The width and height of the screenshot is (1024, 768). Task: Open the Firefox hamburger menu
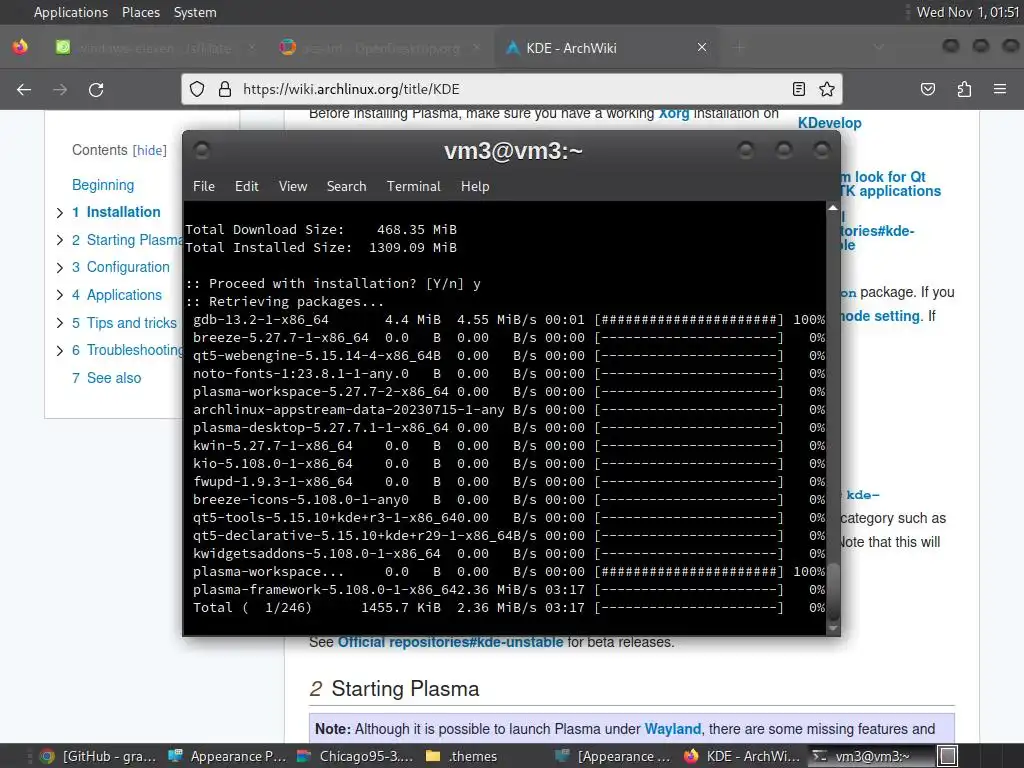click(1000, 89)
